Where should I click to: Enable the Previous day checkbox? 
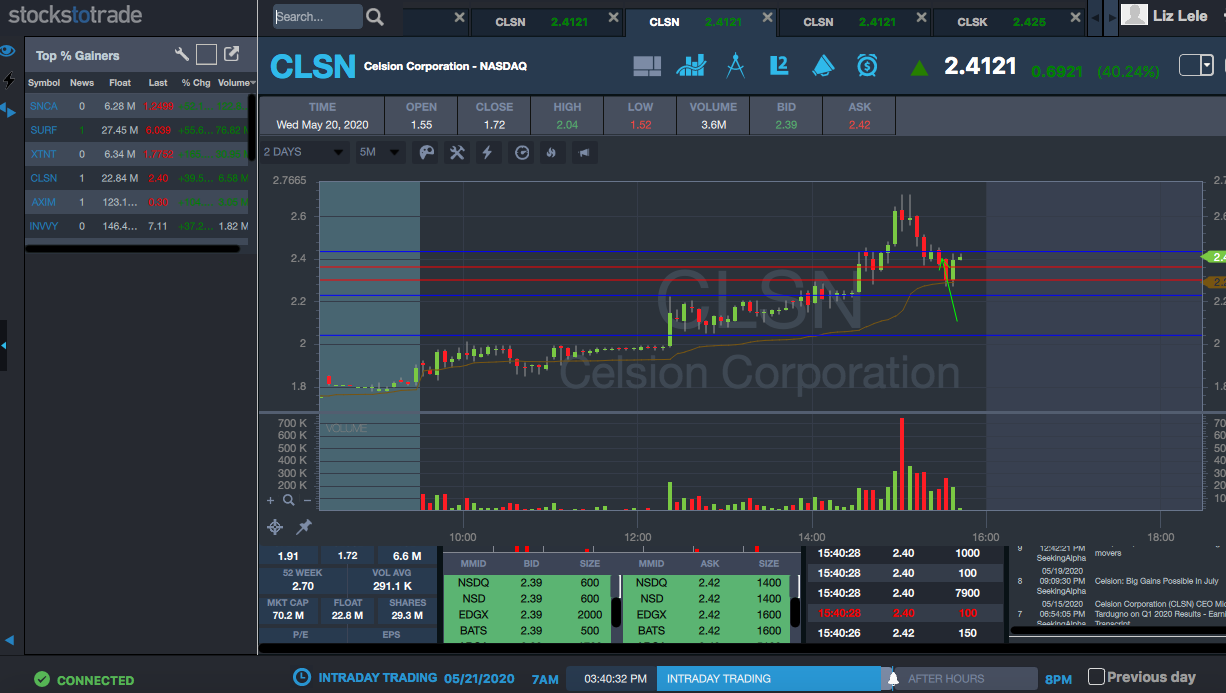tap(1096, 677)
